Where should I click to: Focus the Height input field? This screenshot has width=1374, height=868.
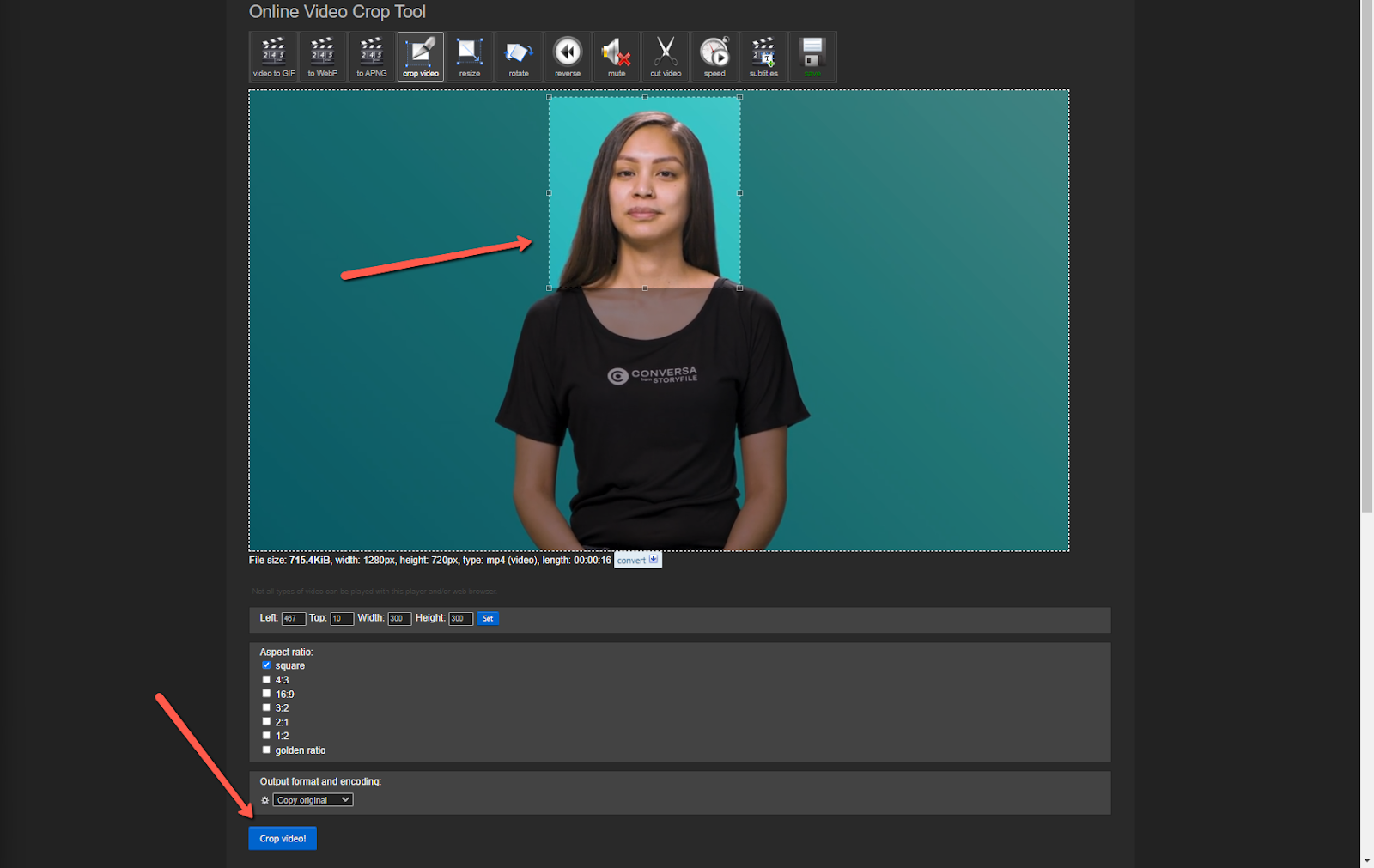(460, 619)
